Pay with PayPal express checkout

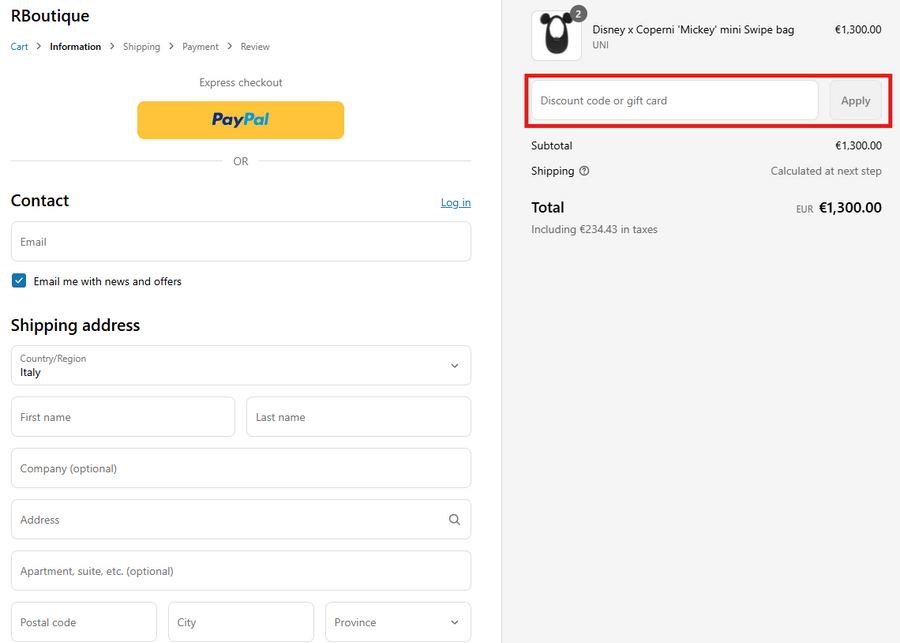click(x=240, y=120)
